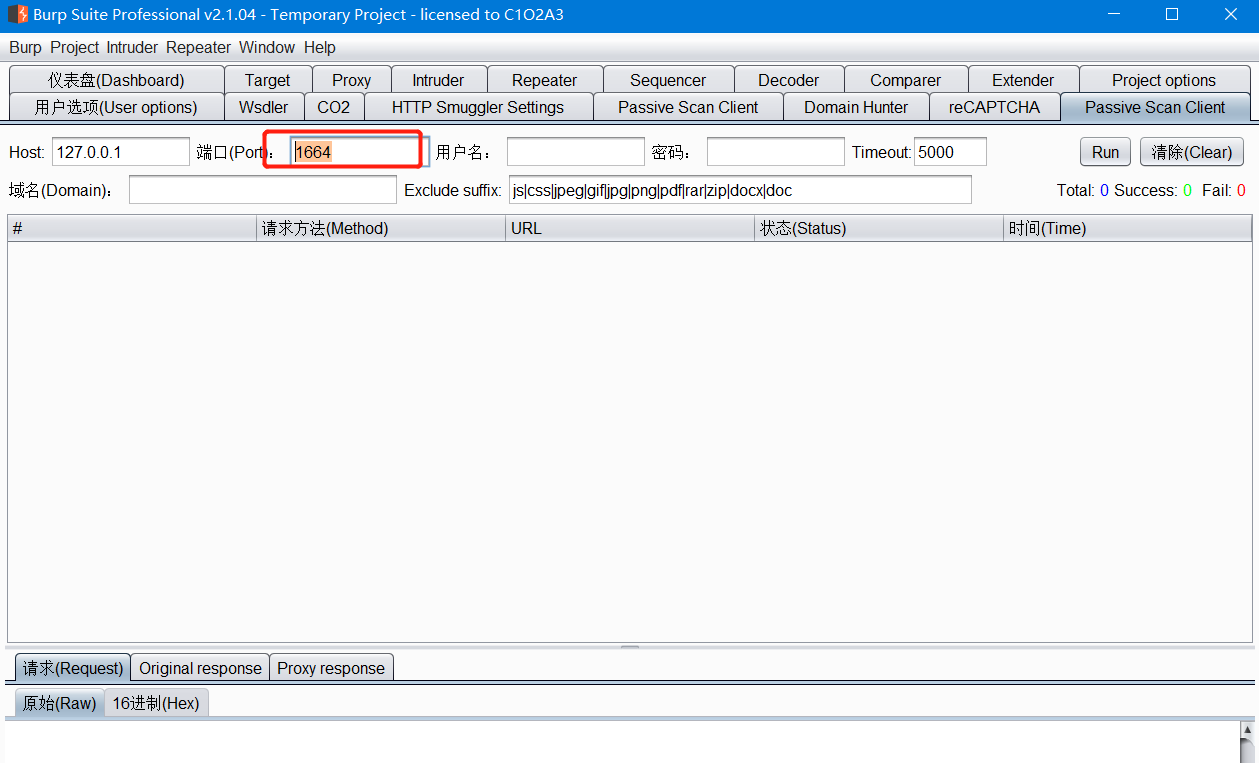Image resolution: width=1259 pixels, height=763 pixels.
Task: Click the Run button
Action: pyautogui.click(x=1105, y=152)
